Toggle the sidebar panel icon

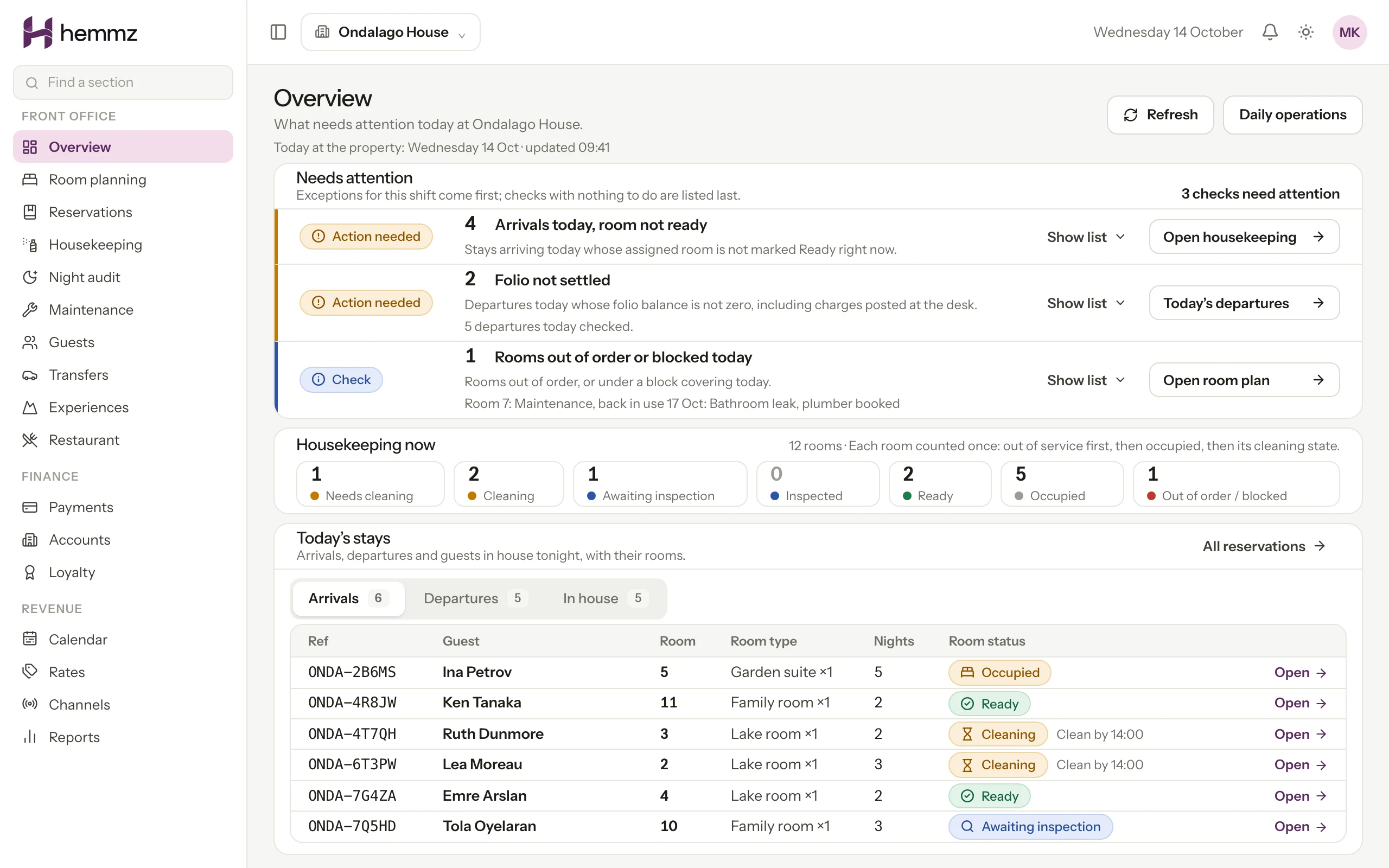pos(278,32)
